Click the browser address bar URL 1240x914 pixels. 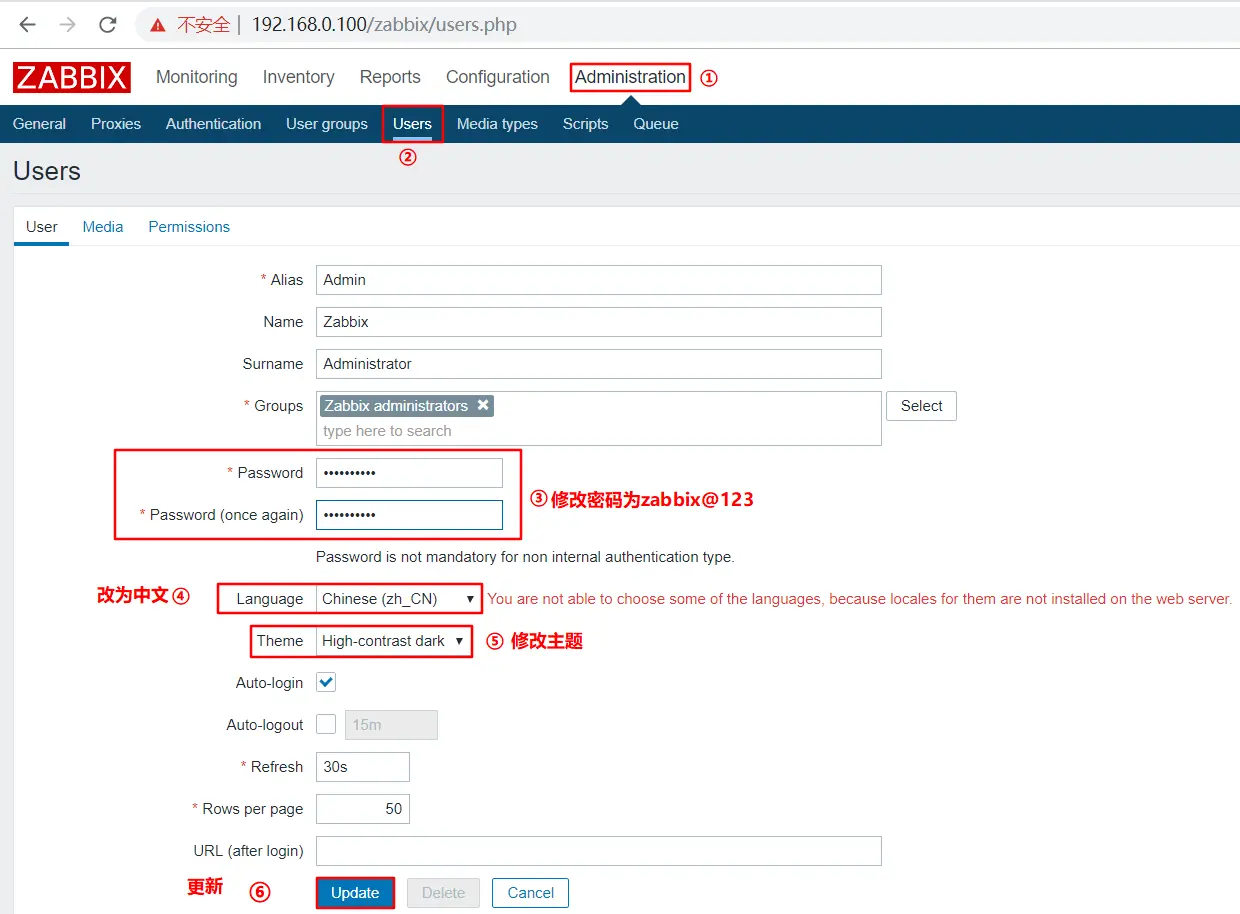pos(384,25)
